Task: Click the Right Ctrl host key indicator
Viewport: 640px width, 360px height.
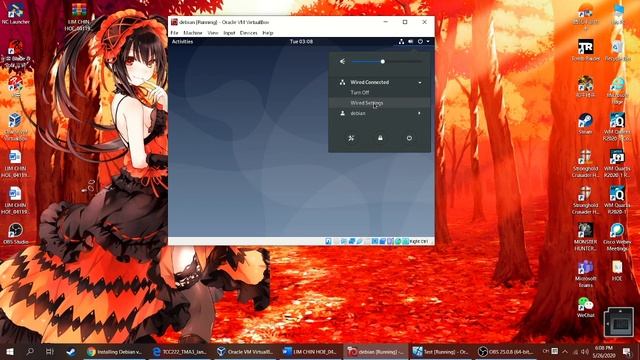Action: (x=419, y=241)
